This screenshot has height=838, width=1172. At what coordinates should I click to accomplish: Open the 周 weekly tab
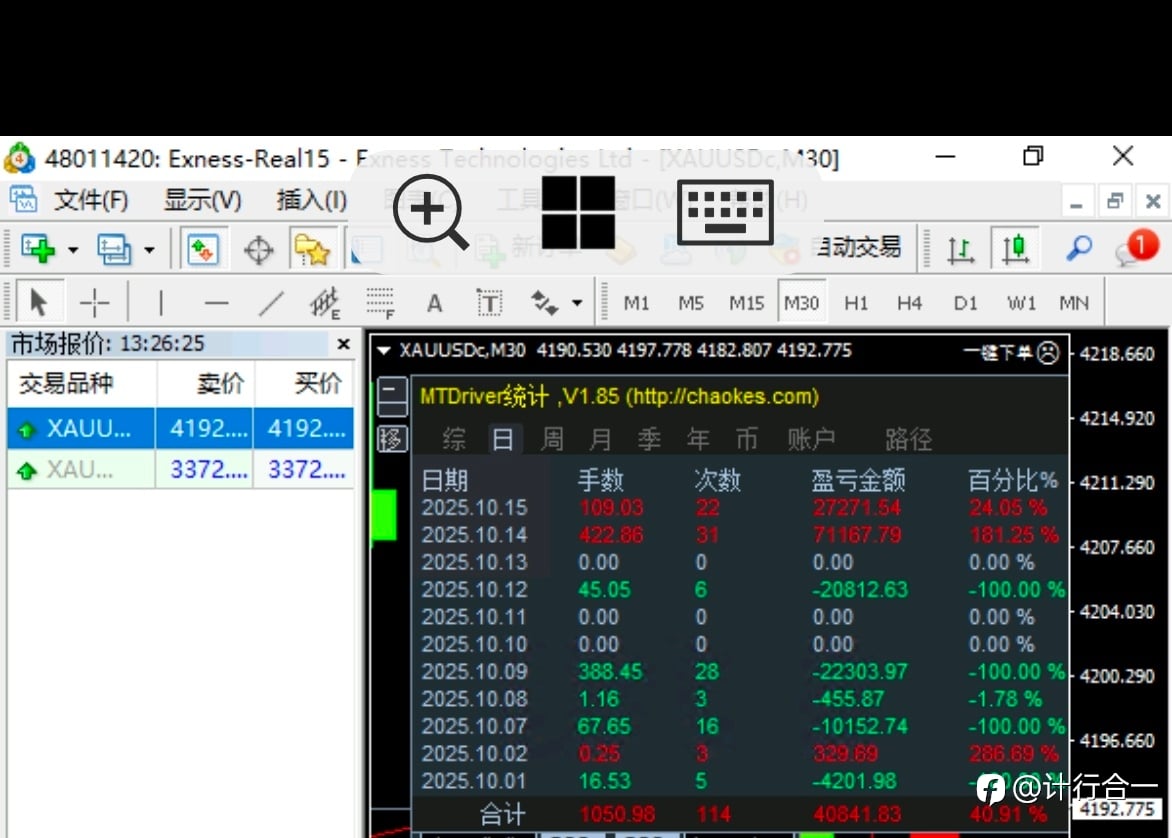pos(552,439)
